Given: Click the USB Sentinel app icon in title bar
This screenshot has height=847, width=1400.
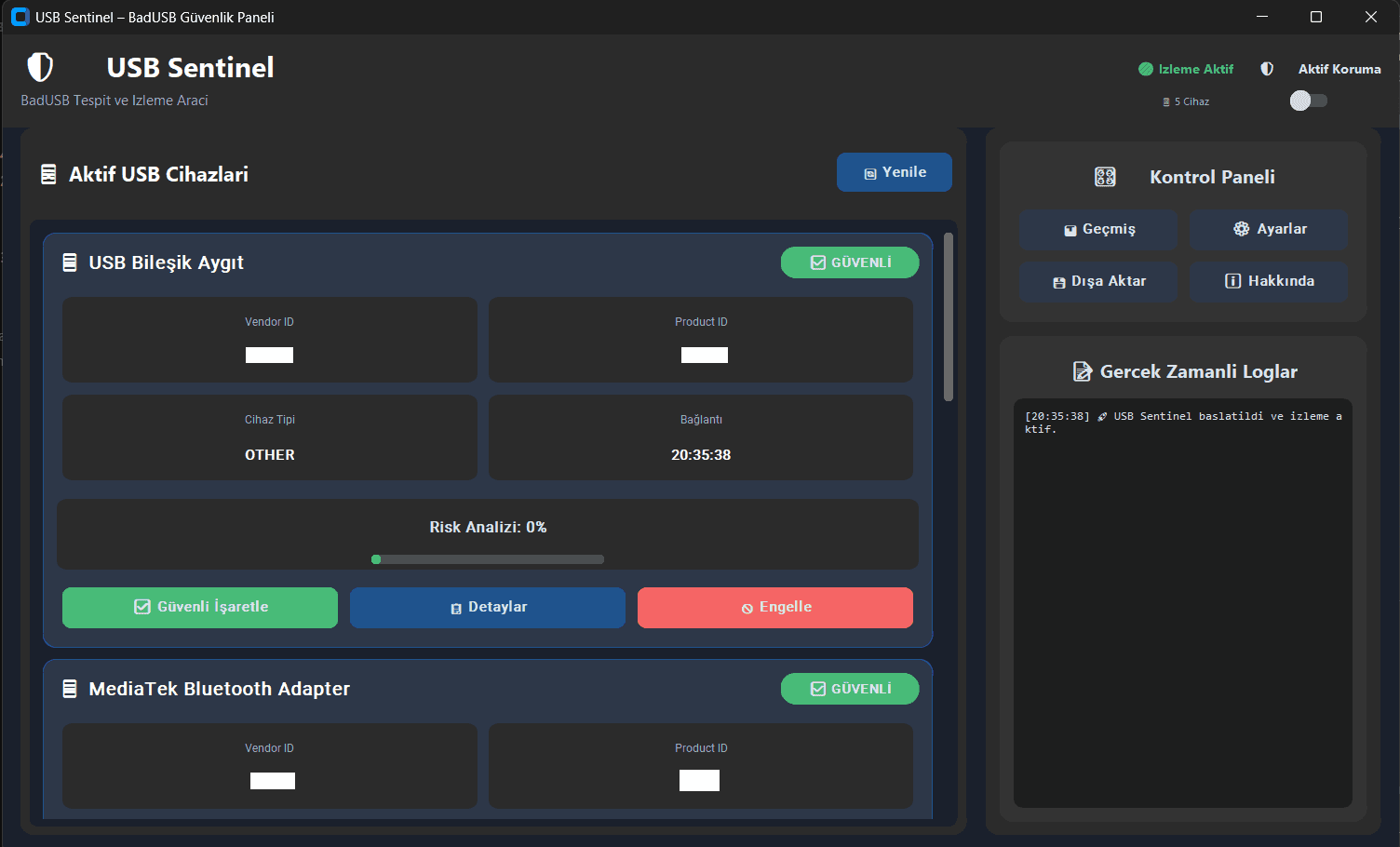Looking at the screenshot, I should pos(20,17).
